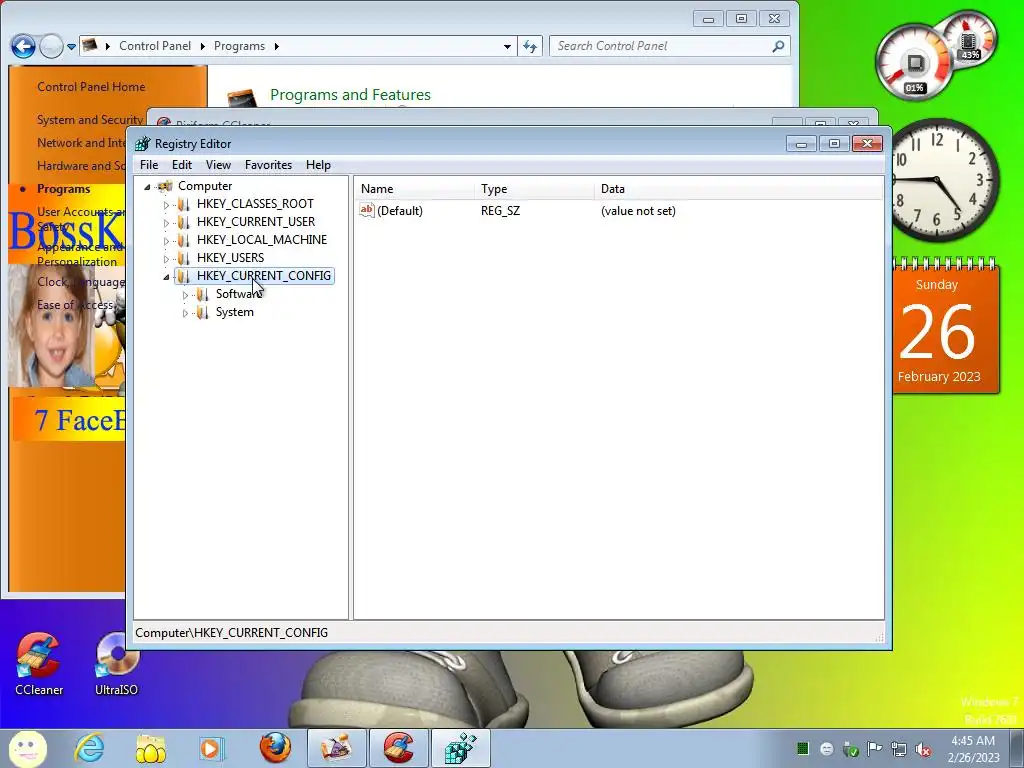The width and height of the screenshot is (1024, 768).
Task: Open the Programs sidebar link
Action: 63,189
